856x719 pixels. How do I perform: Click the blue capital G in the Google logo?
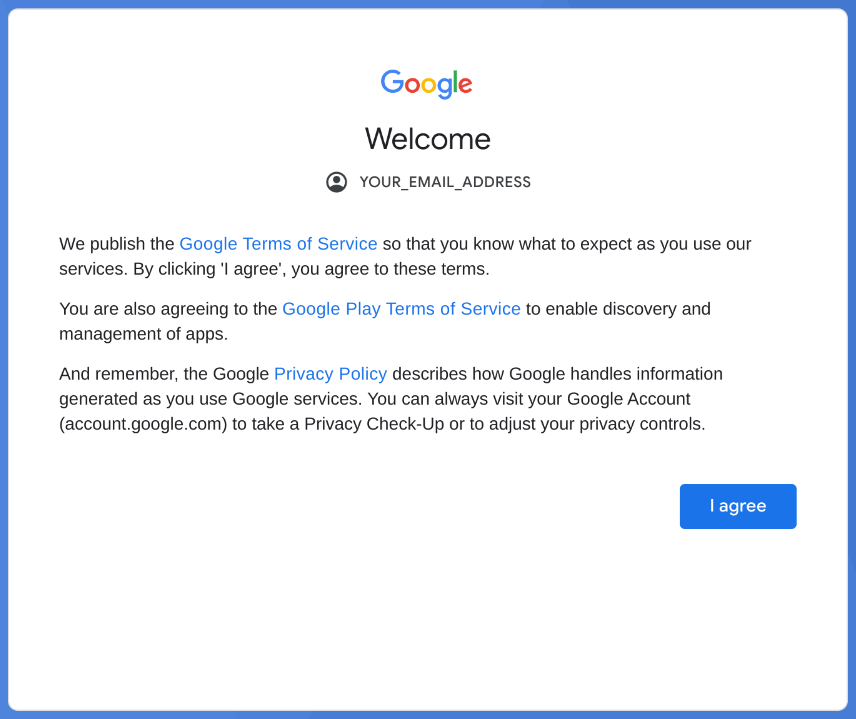point(392,82)
